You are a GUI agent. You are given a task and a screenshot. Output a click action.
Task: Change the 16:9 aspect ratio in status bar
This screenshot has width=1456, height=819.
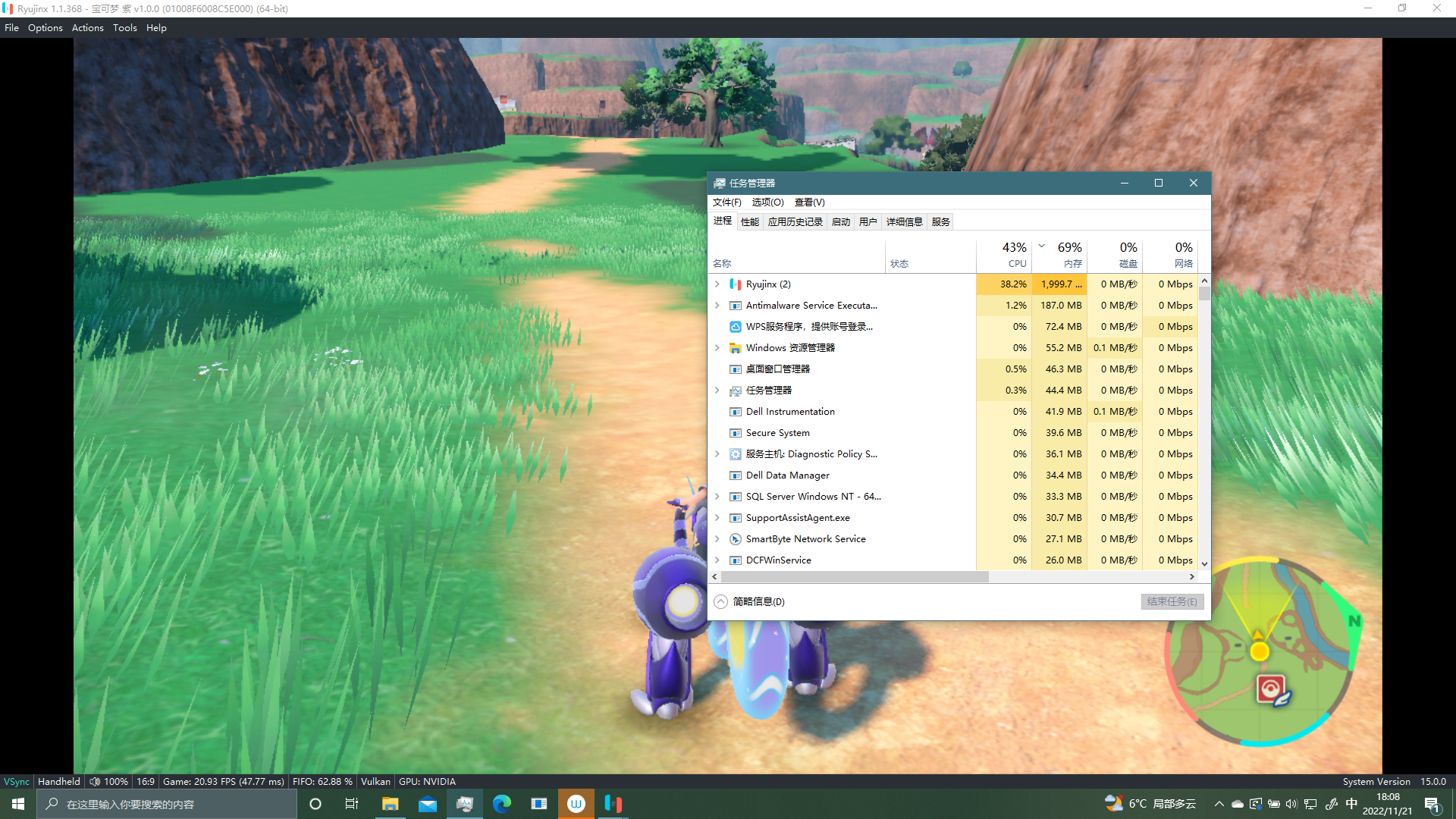click(146, 782)
